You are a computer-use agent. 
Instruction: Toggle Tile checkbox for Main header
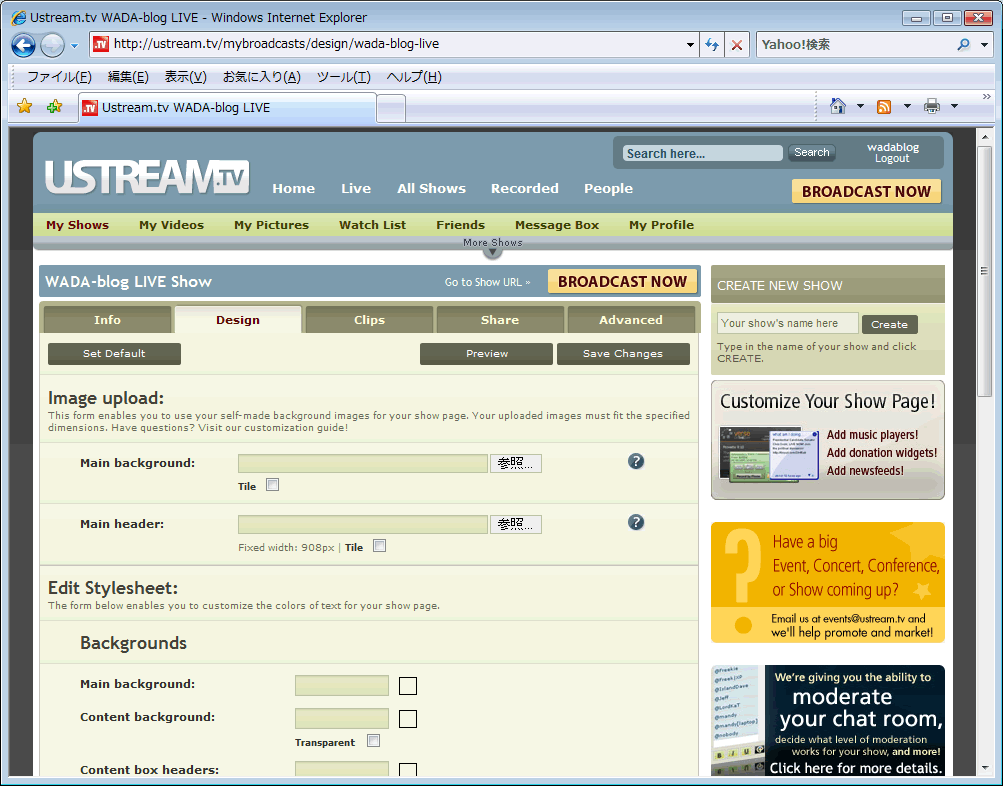click(379, 546)
